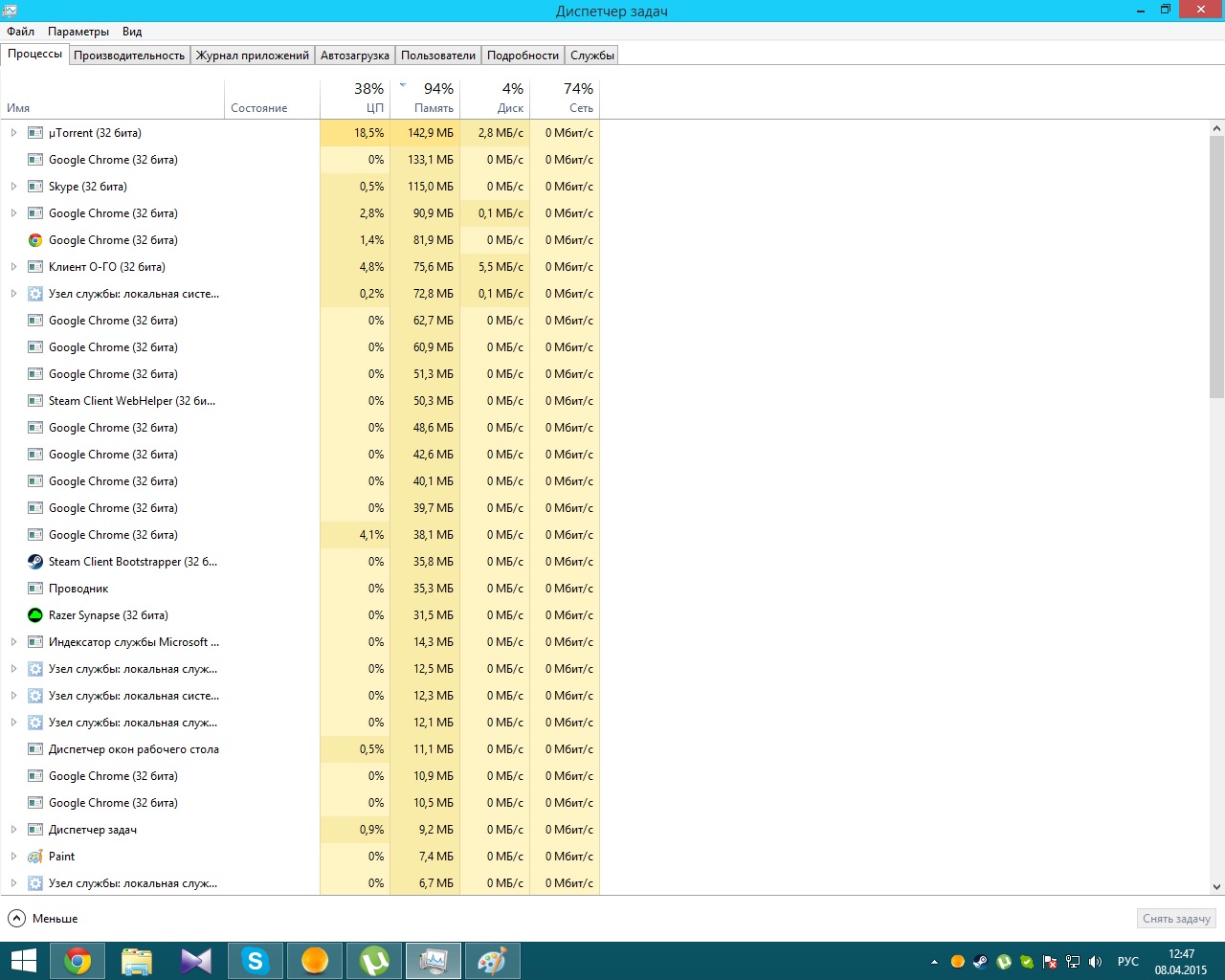This screenshot has width=1225, height=980.
Task: Switch to the Производительность tab
Action: (x=129, y=56)
